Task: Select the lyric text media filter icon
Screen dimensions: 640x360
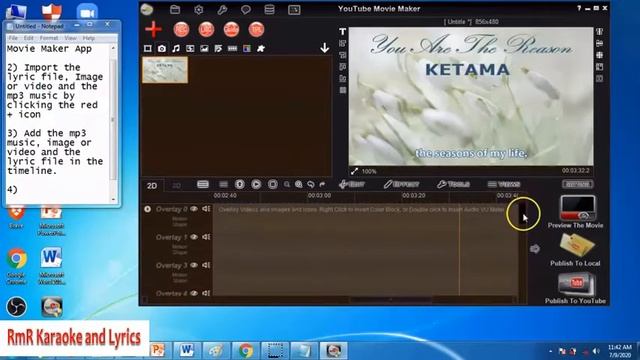Action: tap(218, 49)
